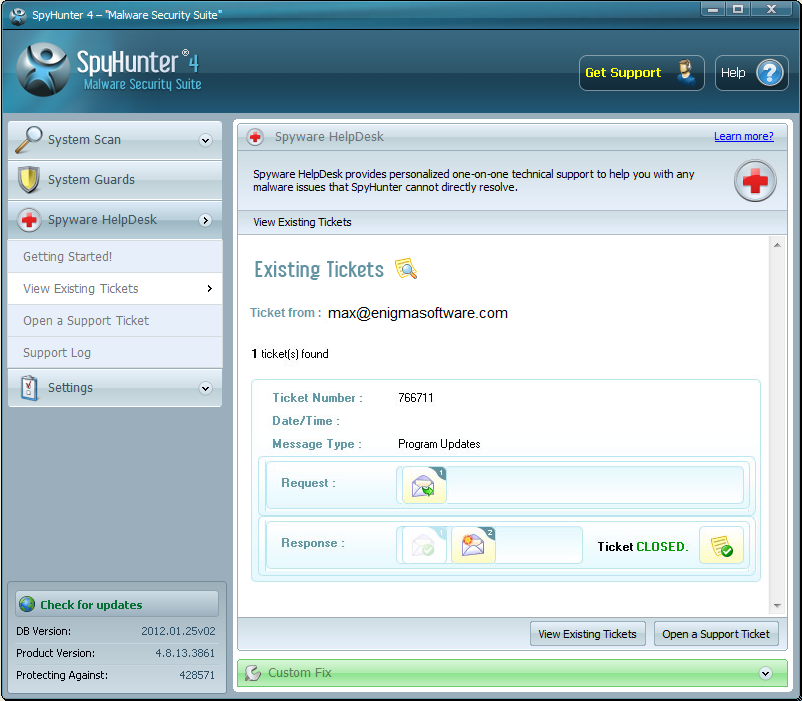Click the closed ticket note icon
This screenshot has height=701, width=802.
tap(720, 546)
